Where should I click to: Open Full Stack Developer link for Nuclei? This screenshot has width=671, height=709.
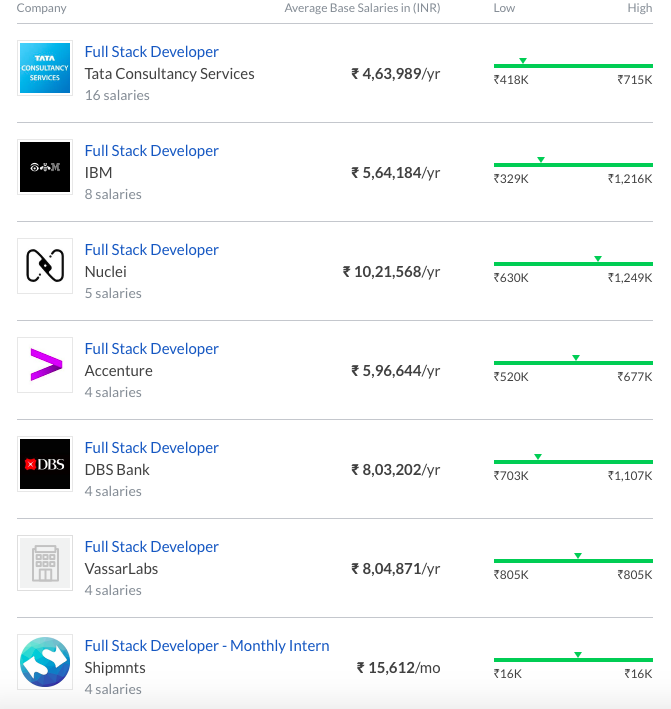point(151,250)
